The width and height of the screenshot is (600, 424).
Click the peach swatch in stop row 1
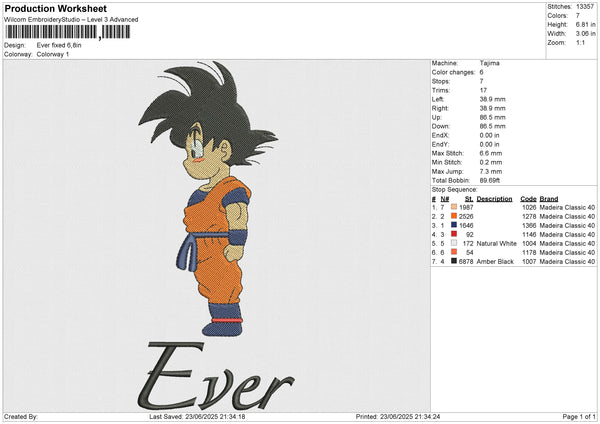click(454, 207)
